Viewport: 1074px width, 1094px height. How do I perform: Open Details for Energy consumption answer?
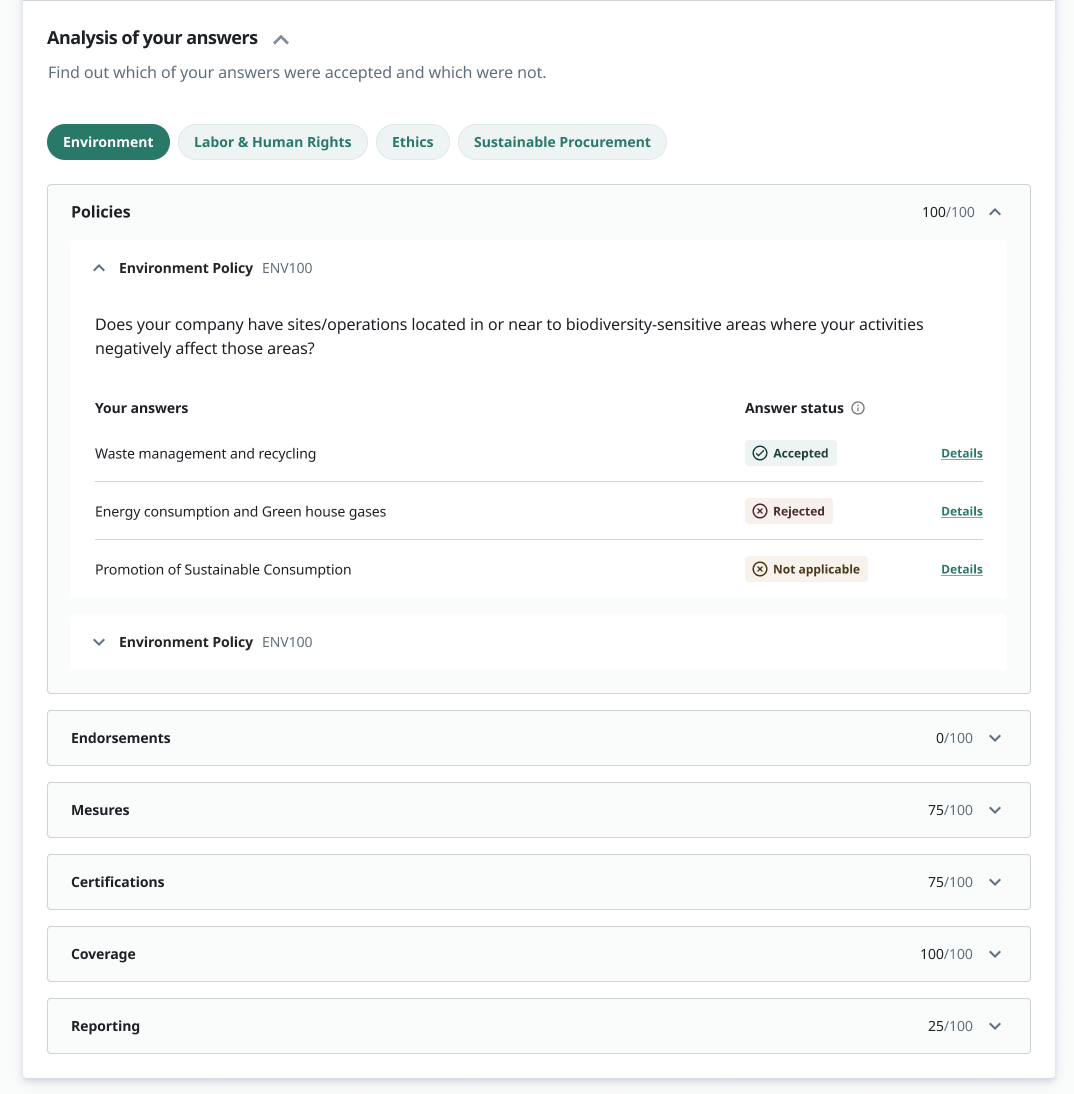(x=961, y=511)
